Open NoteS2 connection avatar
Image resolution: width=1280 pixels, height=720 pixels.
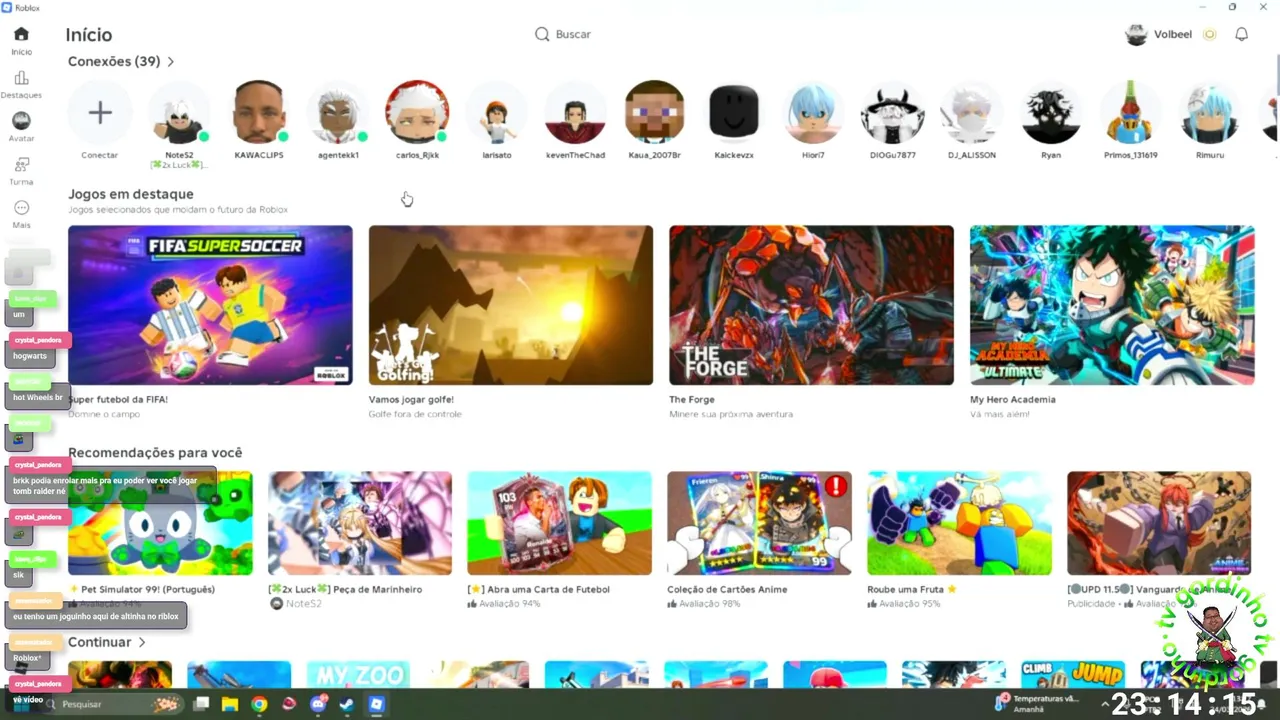coord(180,113)
